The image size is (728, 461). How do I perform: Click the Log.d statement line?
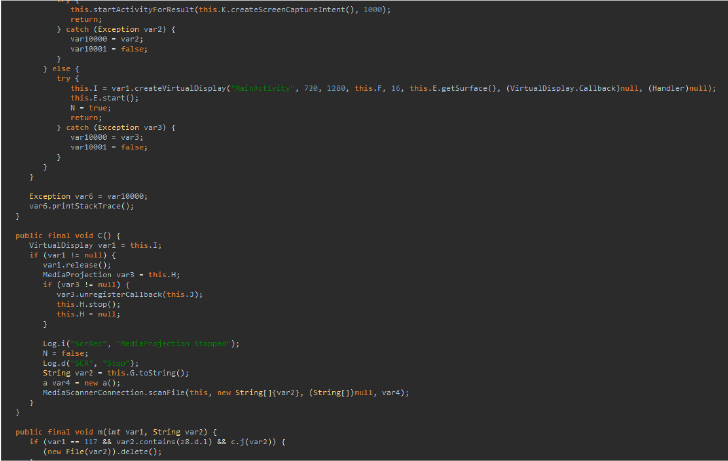pyautogui.click(x=84, y=362)
